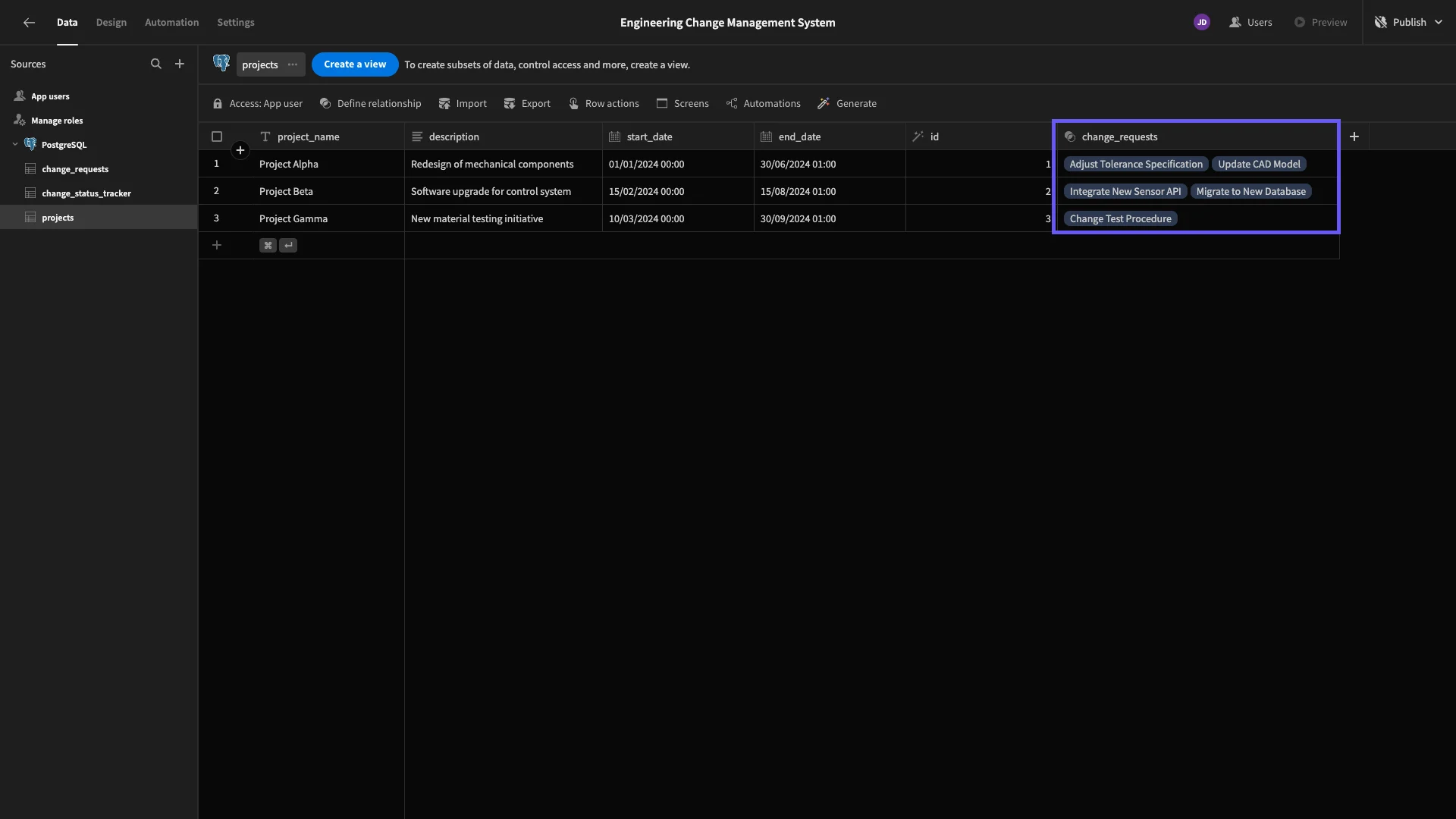
Task: Click the 'Integrate New Sensor API' tag
Action: click(x=1125, y=191)
